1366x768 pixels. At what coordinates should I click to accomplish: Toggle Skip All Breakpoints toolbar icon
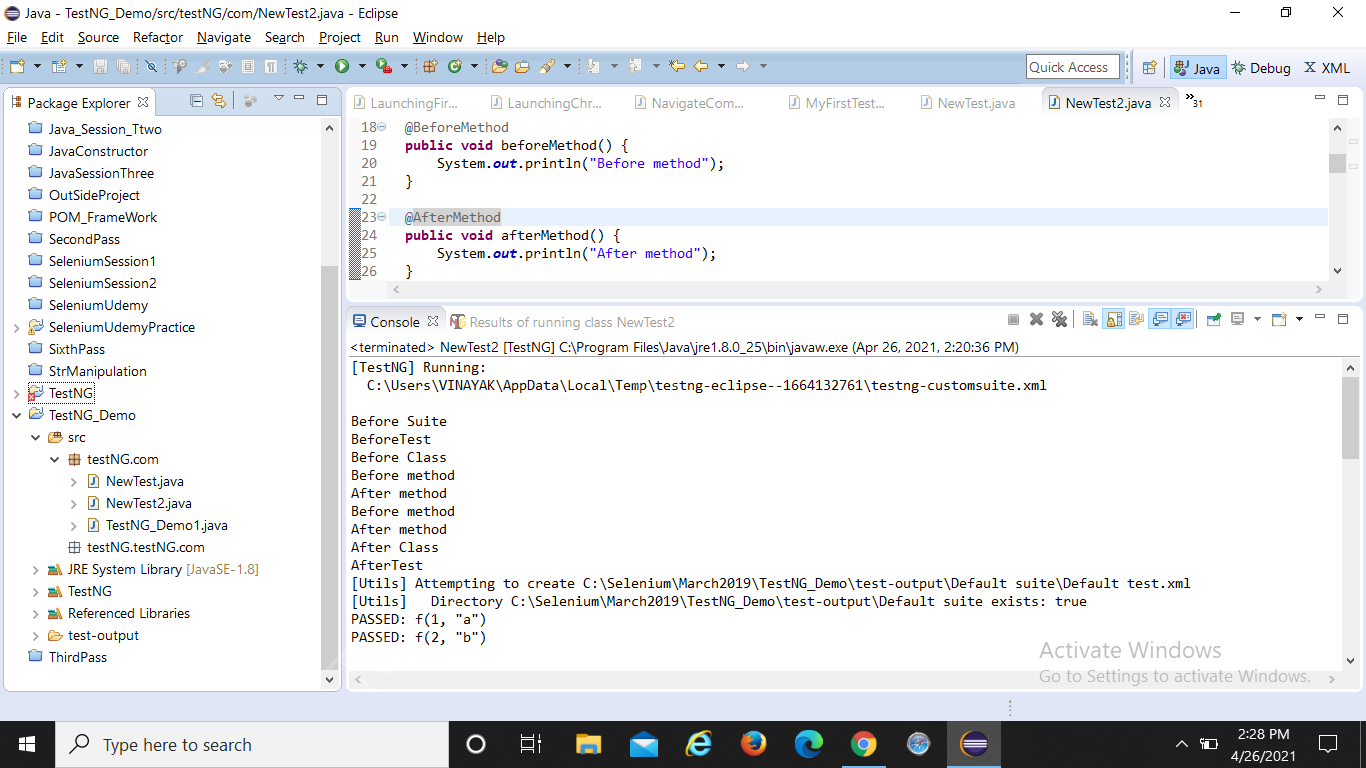(151, 66)
